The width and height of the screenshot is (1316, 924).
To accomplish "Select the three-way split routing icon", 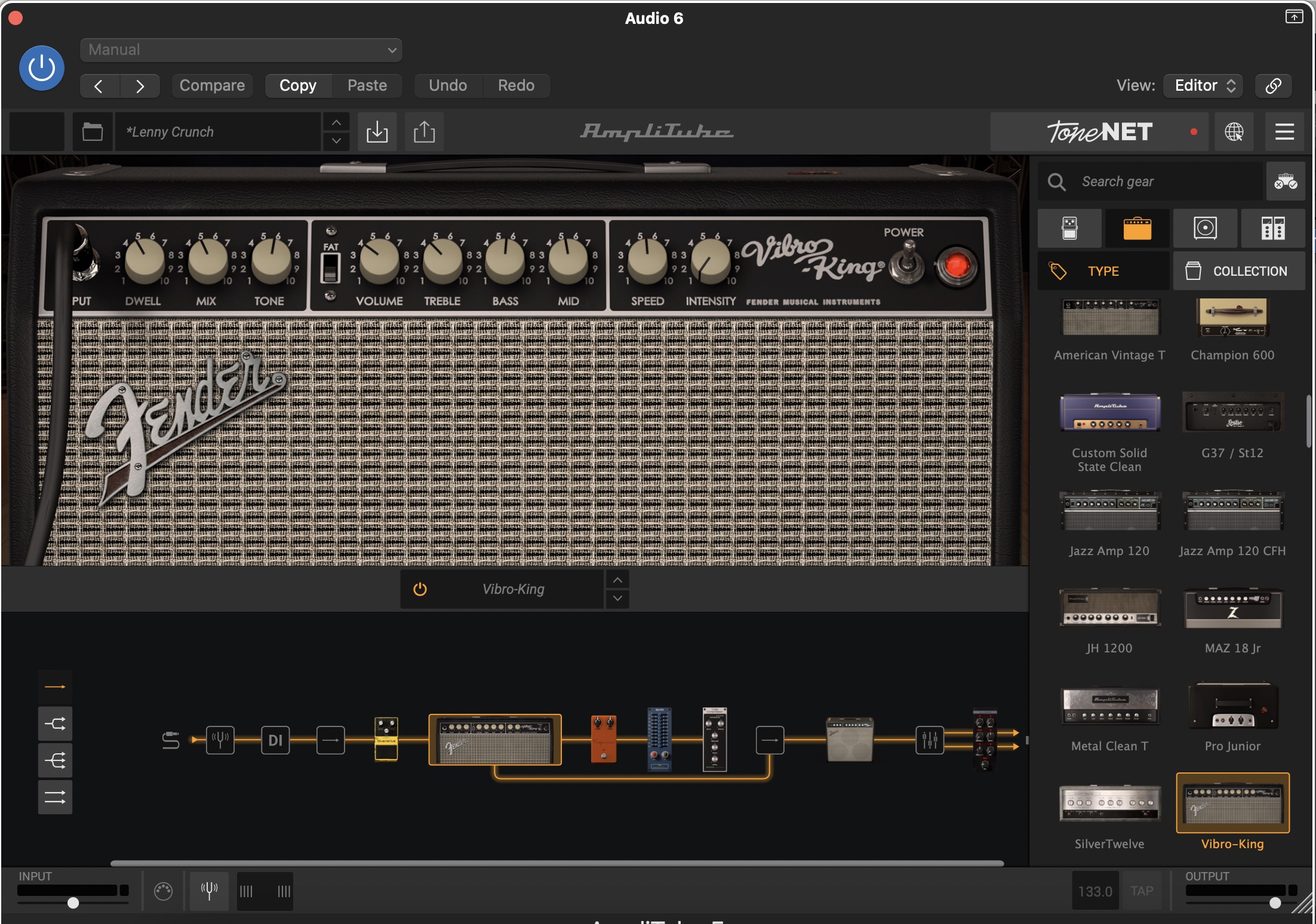I will (55, 760).
